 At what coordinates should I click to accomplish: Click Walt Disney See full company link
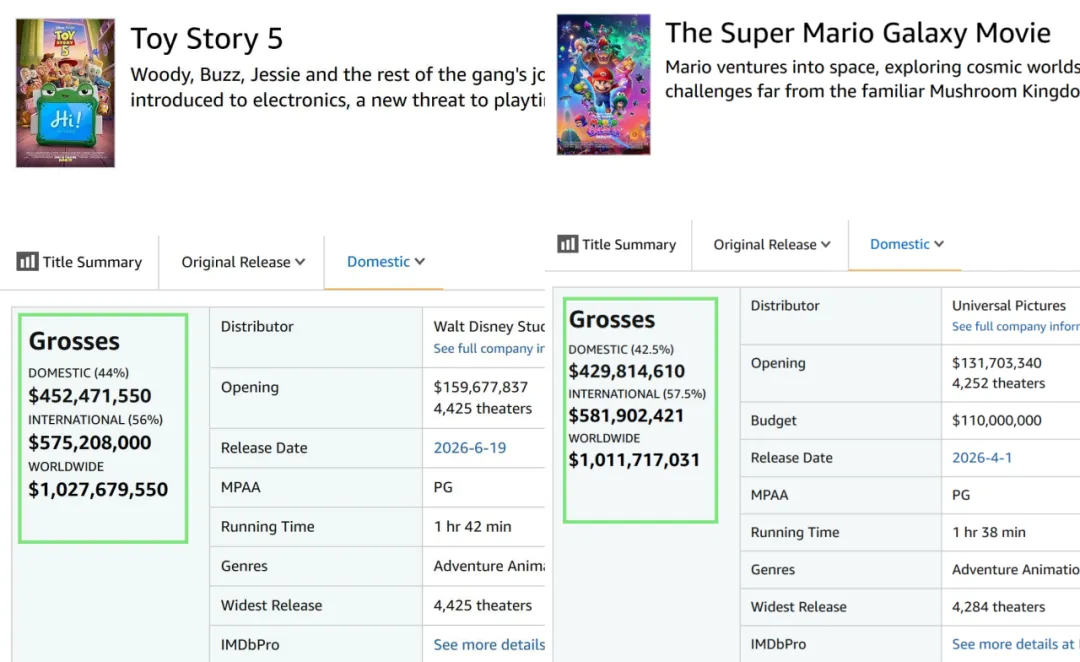(x=488, y=349)
